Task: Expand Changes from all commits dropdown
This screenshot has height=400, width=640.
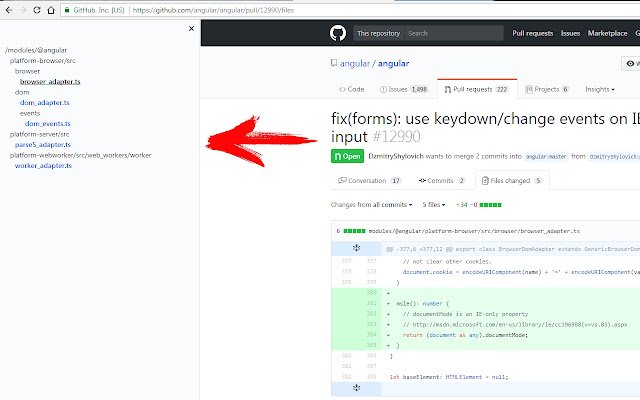Action: click(371, 205)
